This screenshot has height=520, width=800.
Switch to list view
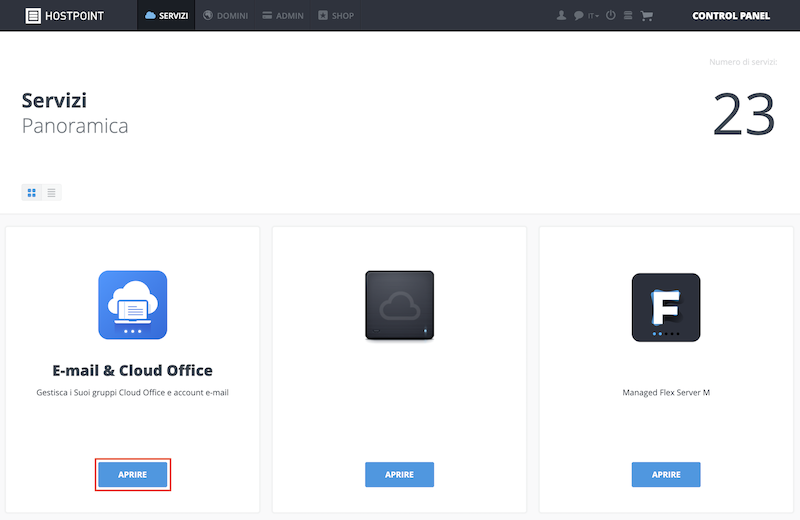(52, 192)
